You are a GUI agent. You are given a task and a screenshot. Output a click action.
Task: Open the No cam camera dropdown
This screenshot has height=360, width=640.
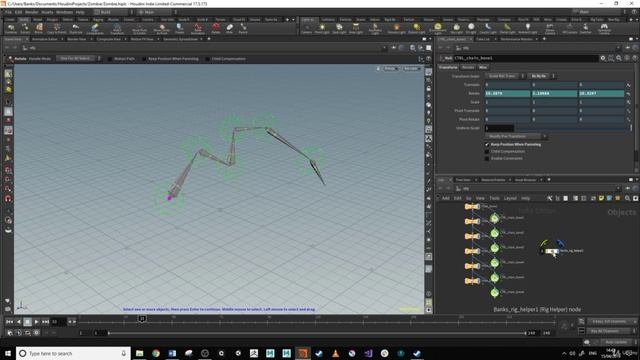(x=411, y=69)
